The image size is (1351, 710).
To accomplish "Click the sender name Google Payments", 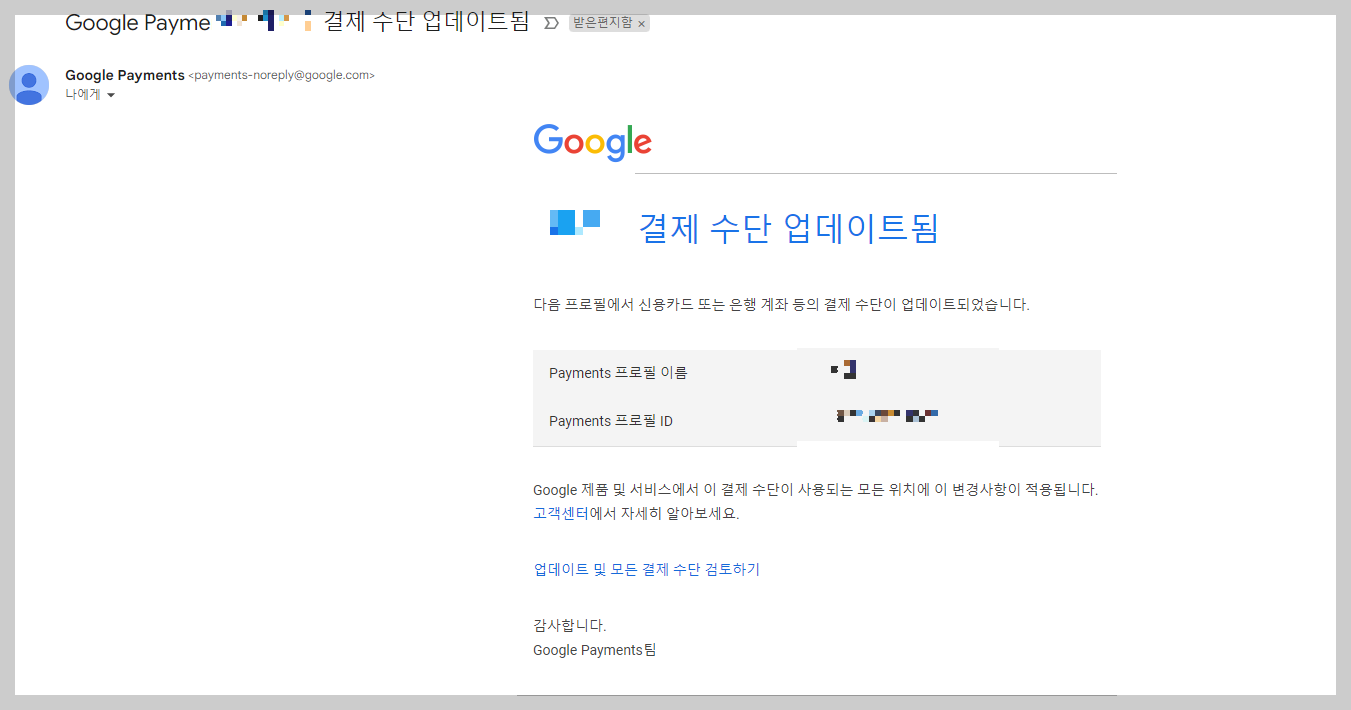I will 125,75.
